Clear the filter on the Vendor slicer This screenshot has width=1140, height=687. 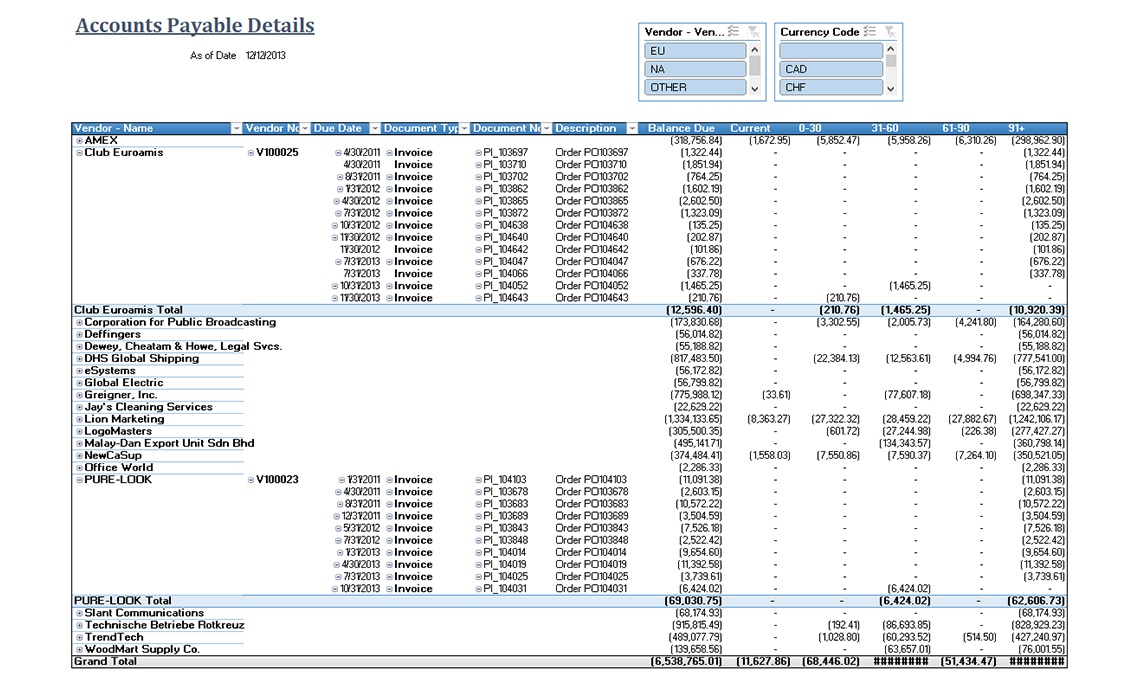pos(753,31)
